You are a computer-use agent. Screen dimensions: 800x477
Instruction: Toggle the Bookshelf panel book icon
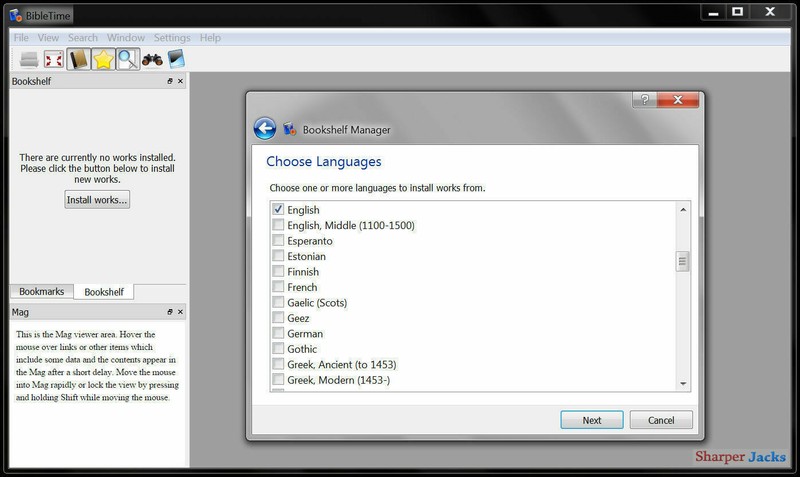(x=79, y=60)
